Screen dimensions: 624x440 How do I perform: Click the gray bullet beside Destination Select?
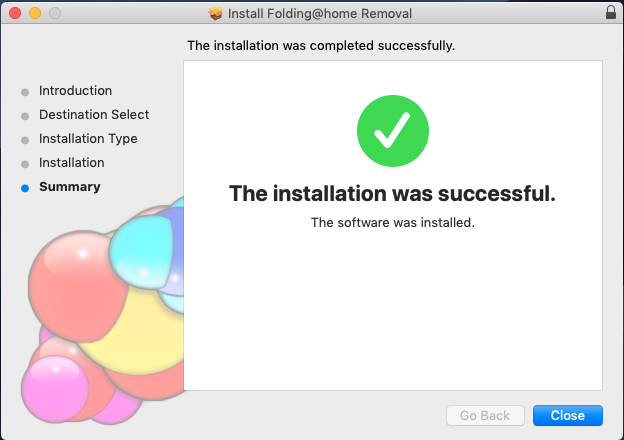(25, 116)
